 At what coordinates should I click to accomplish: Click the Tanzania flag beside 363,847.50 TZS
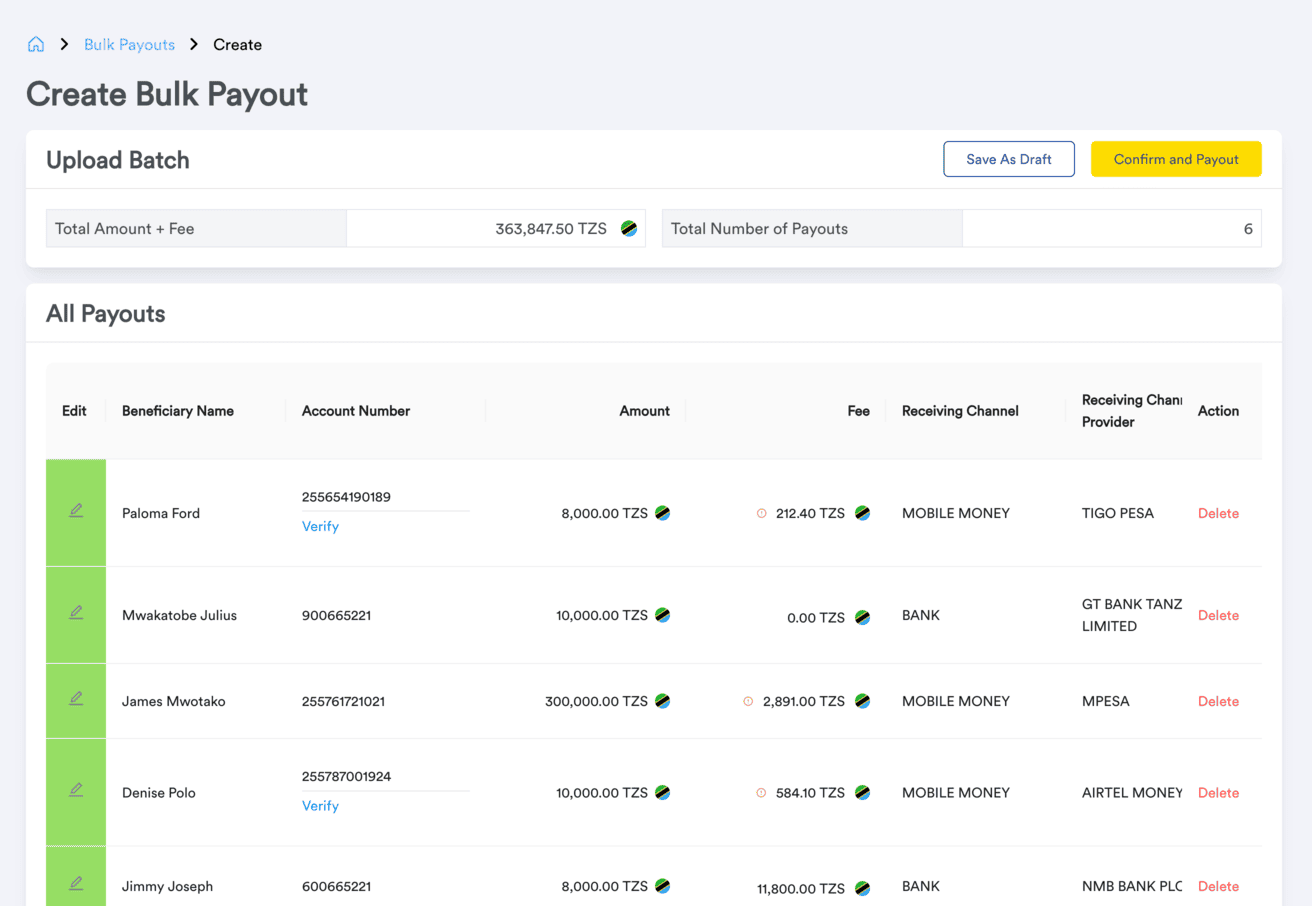629,229
